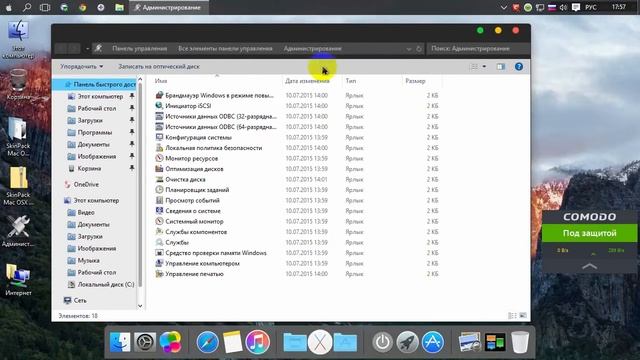Open the Notes dock icon
640x360 pixels.
click(233, 342)
